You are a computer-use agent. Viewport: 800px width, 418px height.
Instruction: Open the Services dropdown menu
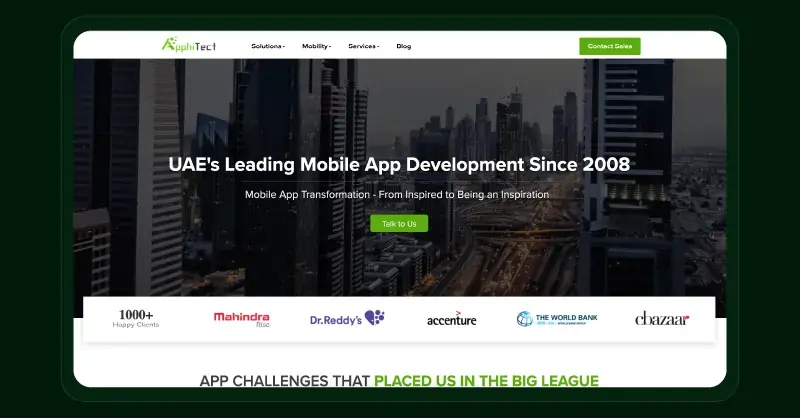tap(363, 46)
